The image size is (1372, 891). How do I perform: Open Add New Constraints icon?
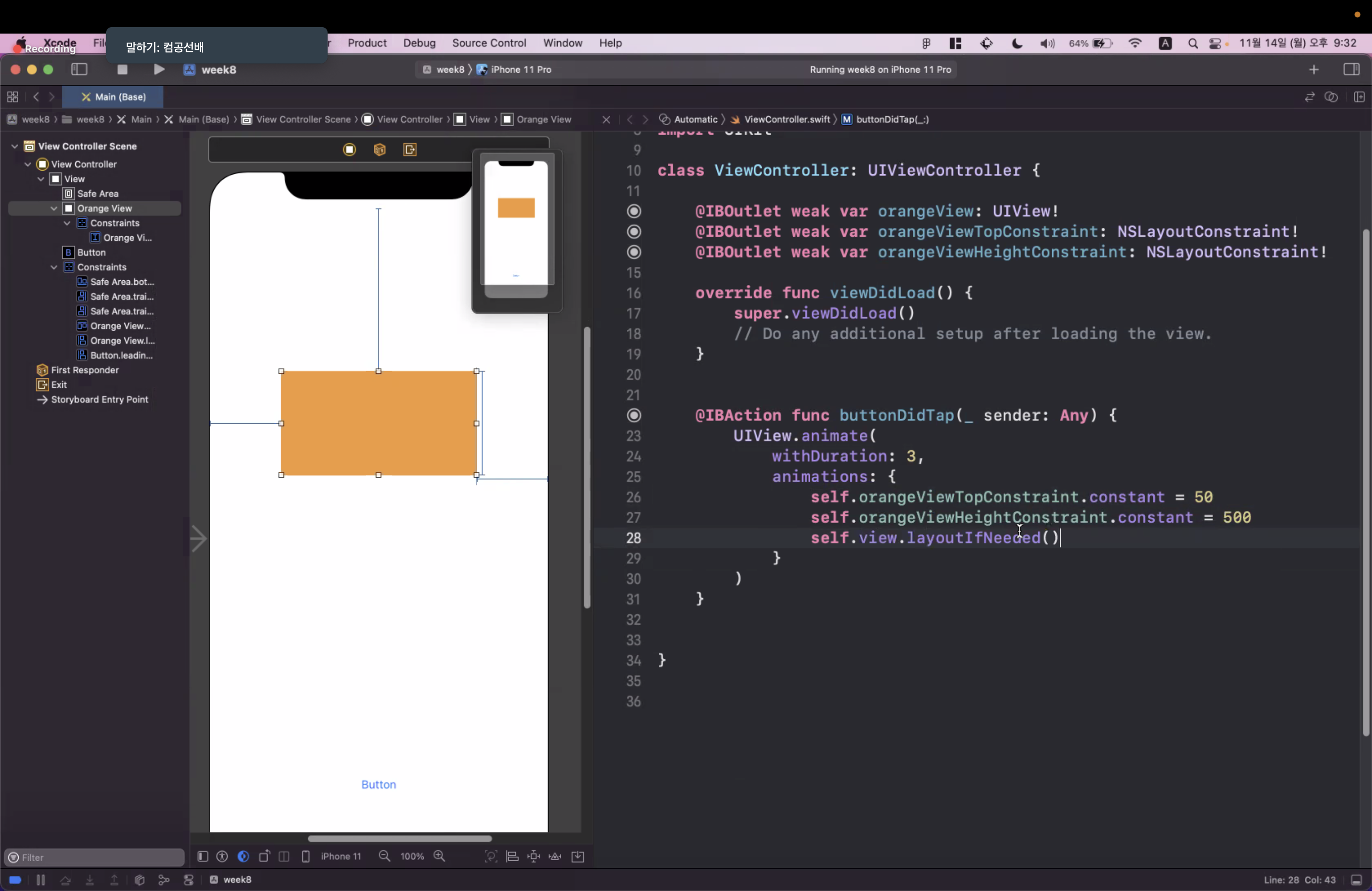click(x=534, y=857)
